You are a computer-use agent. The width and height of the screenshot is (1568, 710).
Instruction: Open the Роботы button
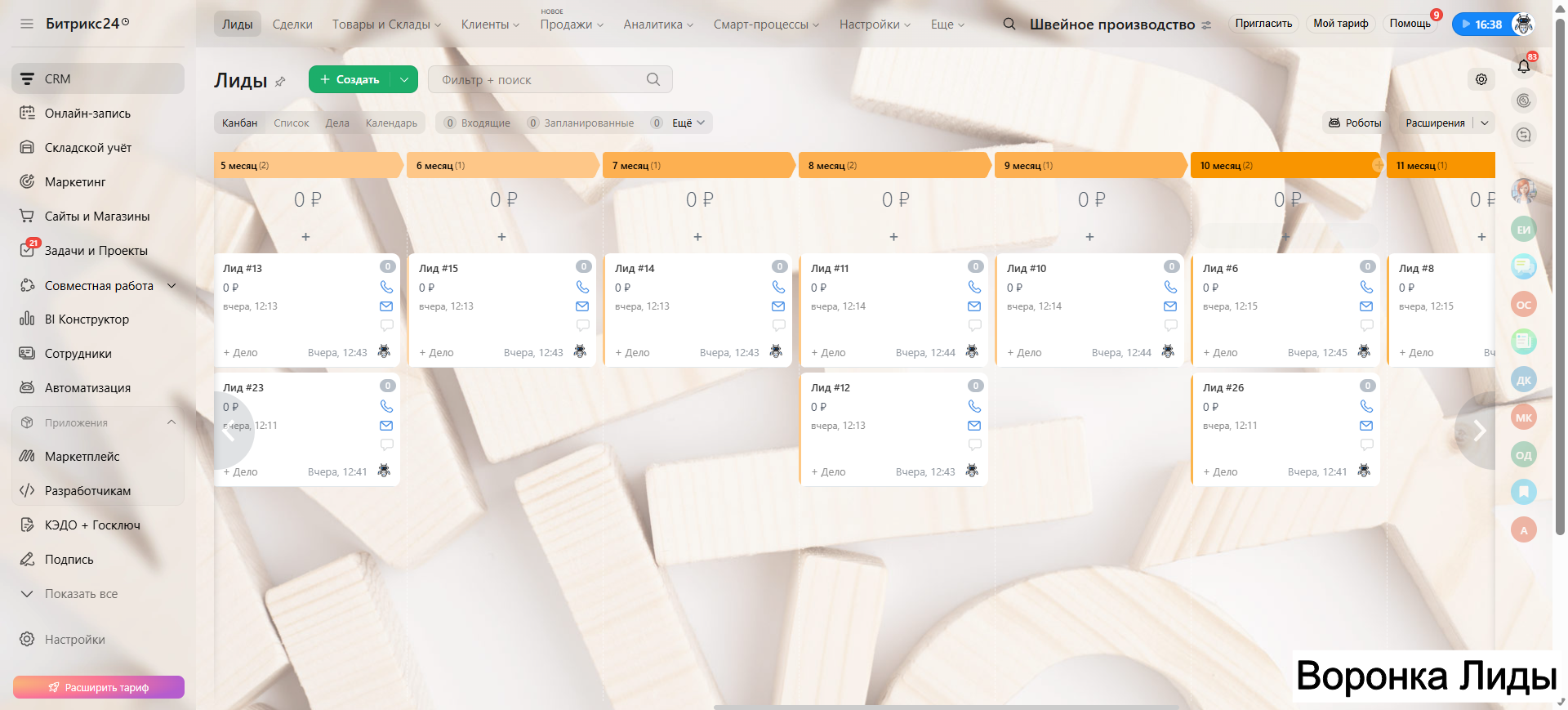(1355, 123)
